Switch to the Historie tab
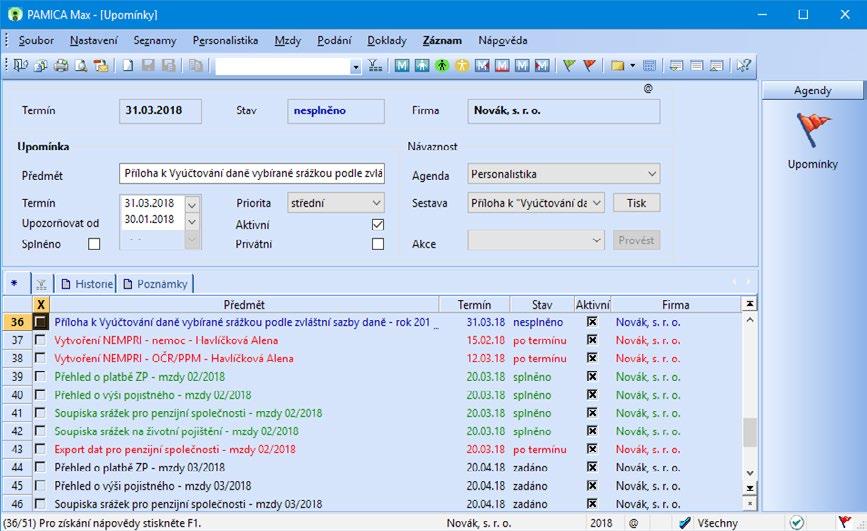Image resolution: width=867 pixels, height=531 pixels. point(87,284)
